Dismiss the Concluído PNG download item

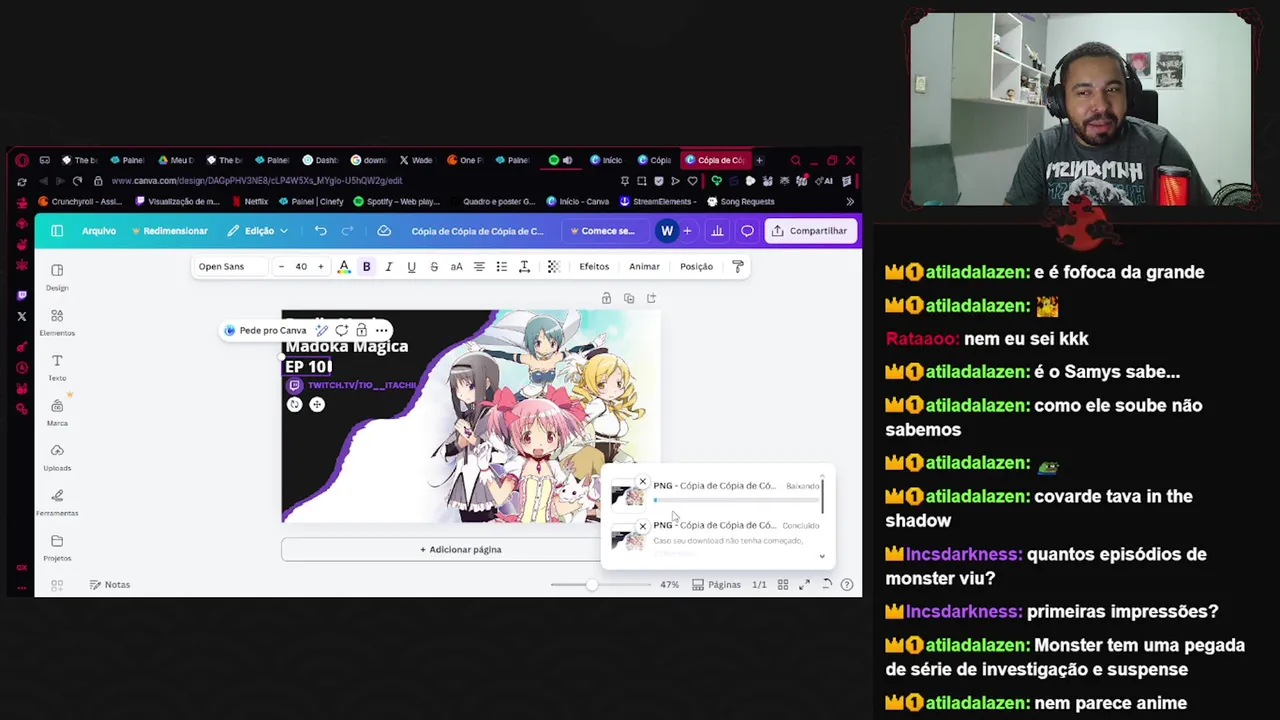[x=642, y=527]
